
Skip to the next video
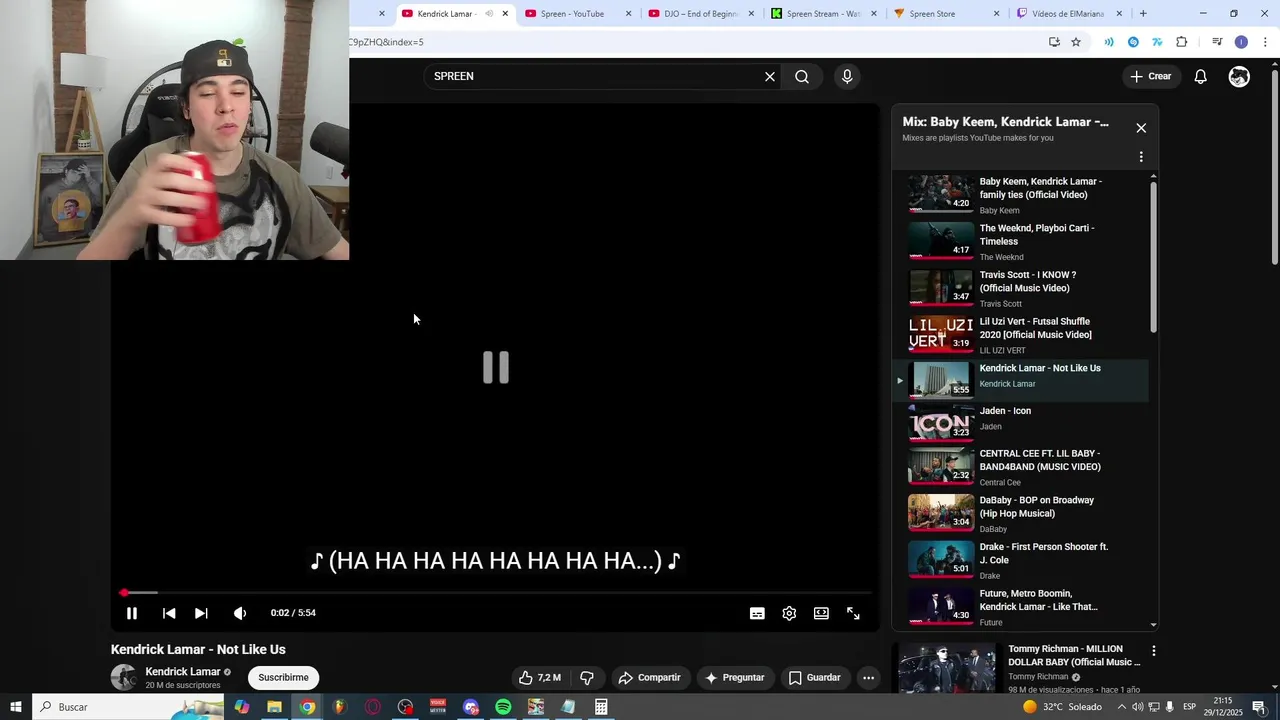coord(201,613)
